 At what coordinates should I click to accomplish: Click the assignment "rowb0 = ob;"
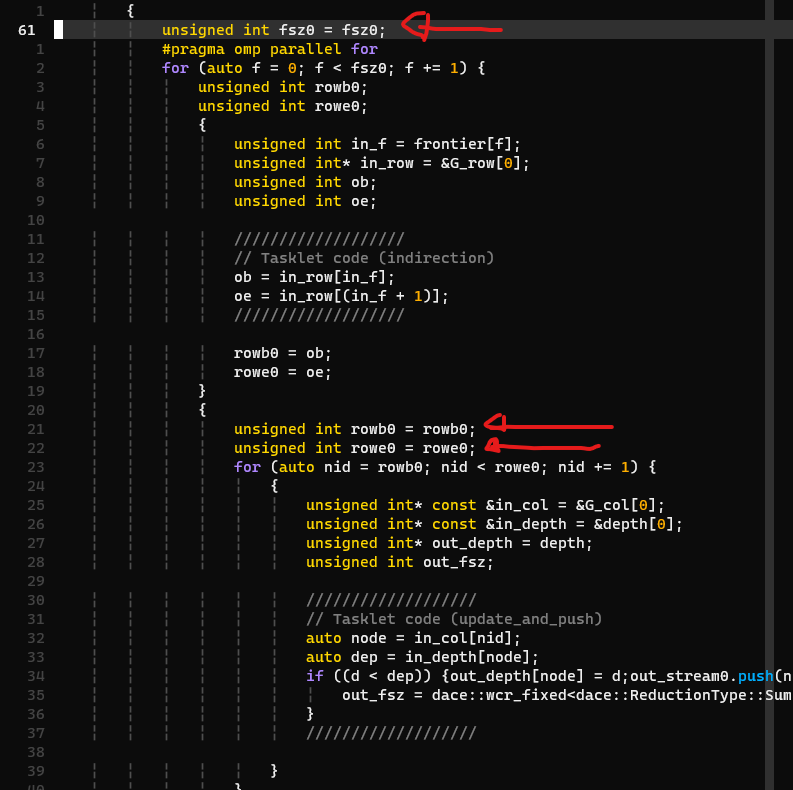pos(282,353)
